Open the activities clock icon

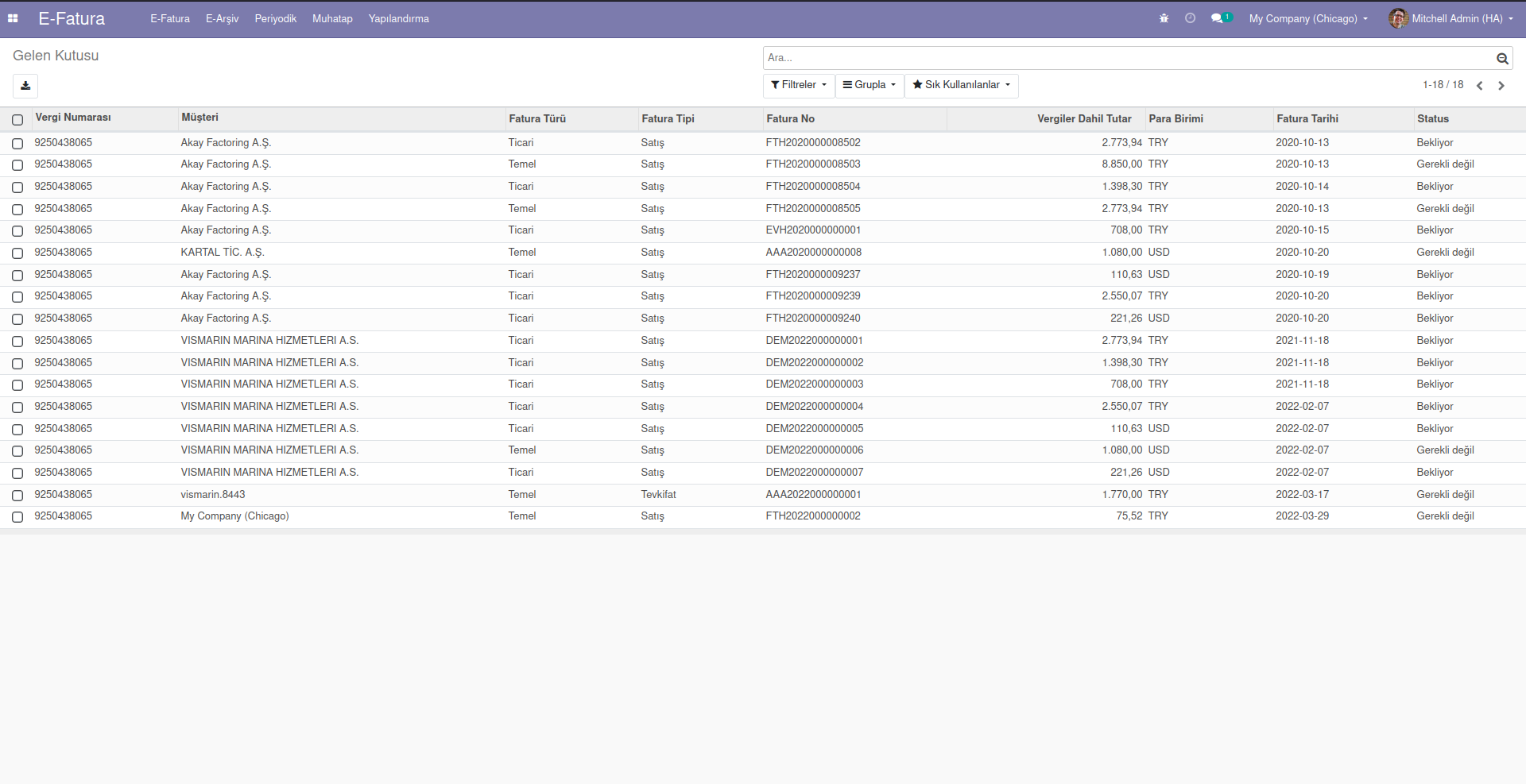pyautogui.click(x=1190, y=18)
